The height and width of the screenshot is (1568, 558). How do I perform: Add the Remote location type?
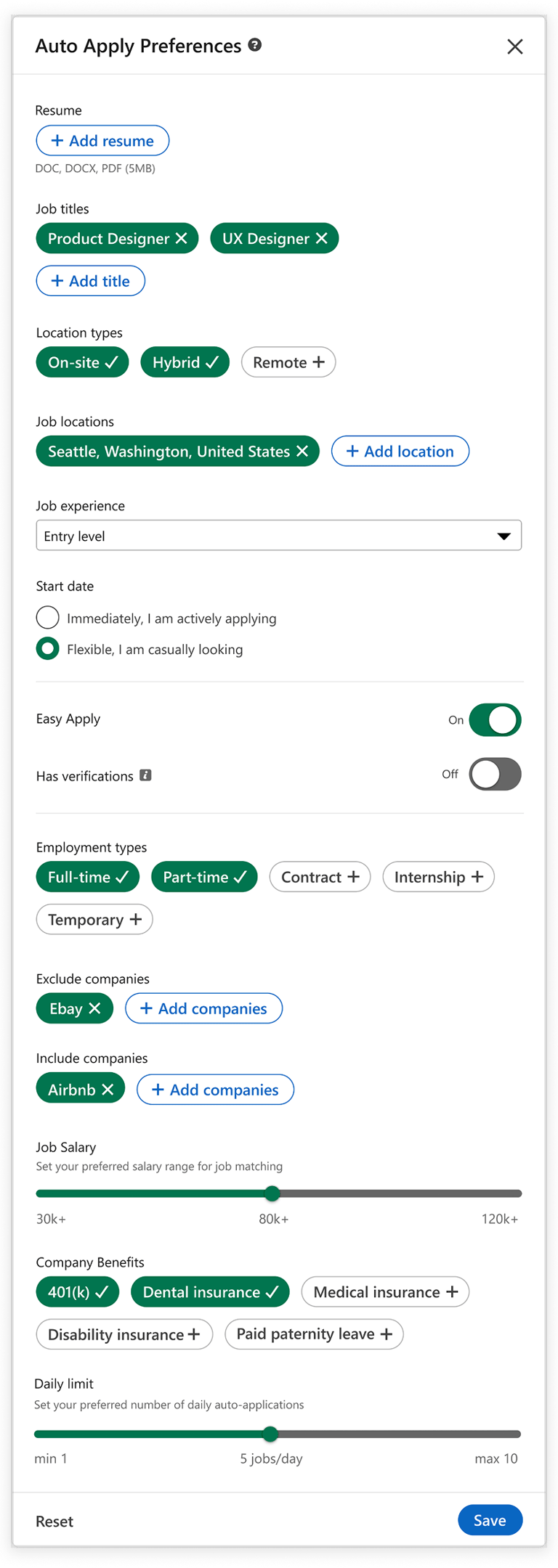[x=288, y=362]
